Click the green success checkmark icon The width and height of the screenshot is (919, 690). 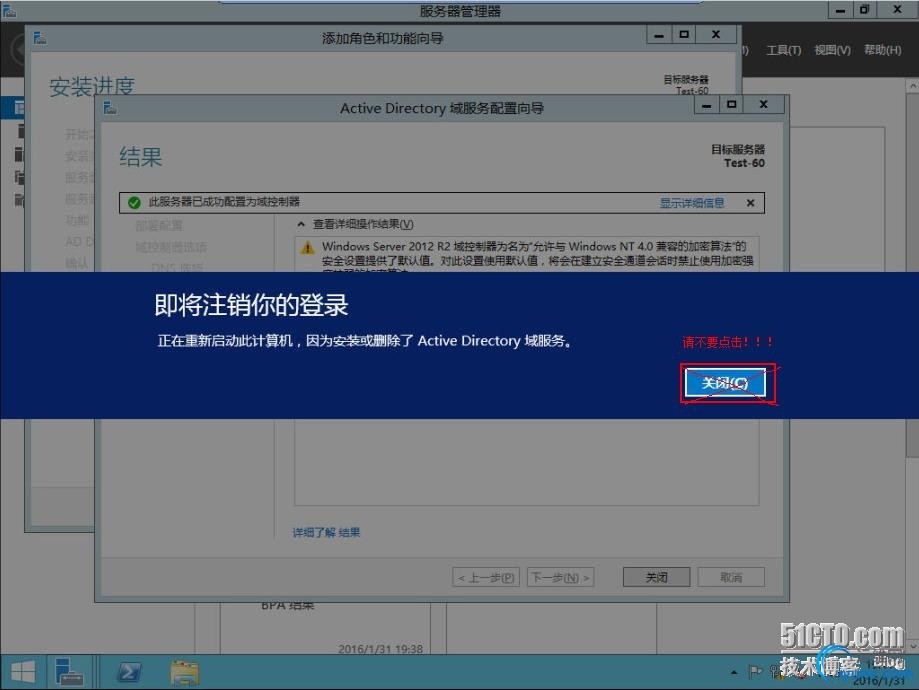tap(134, 203)
